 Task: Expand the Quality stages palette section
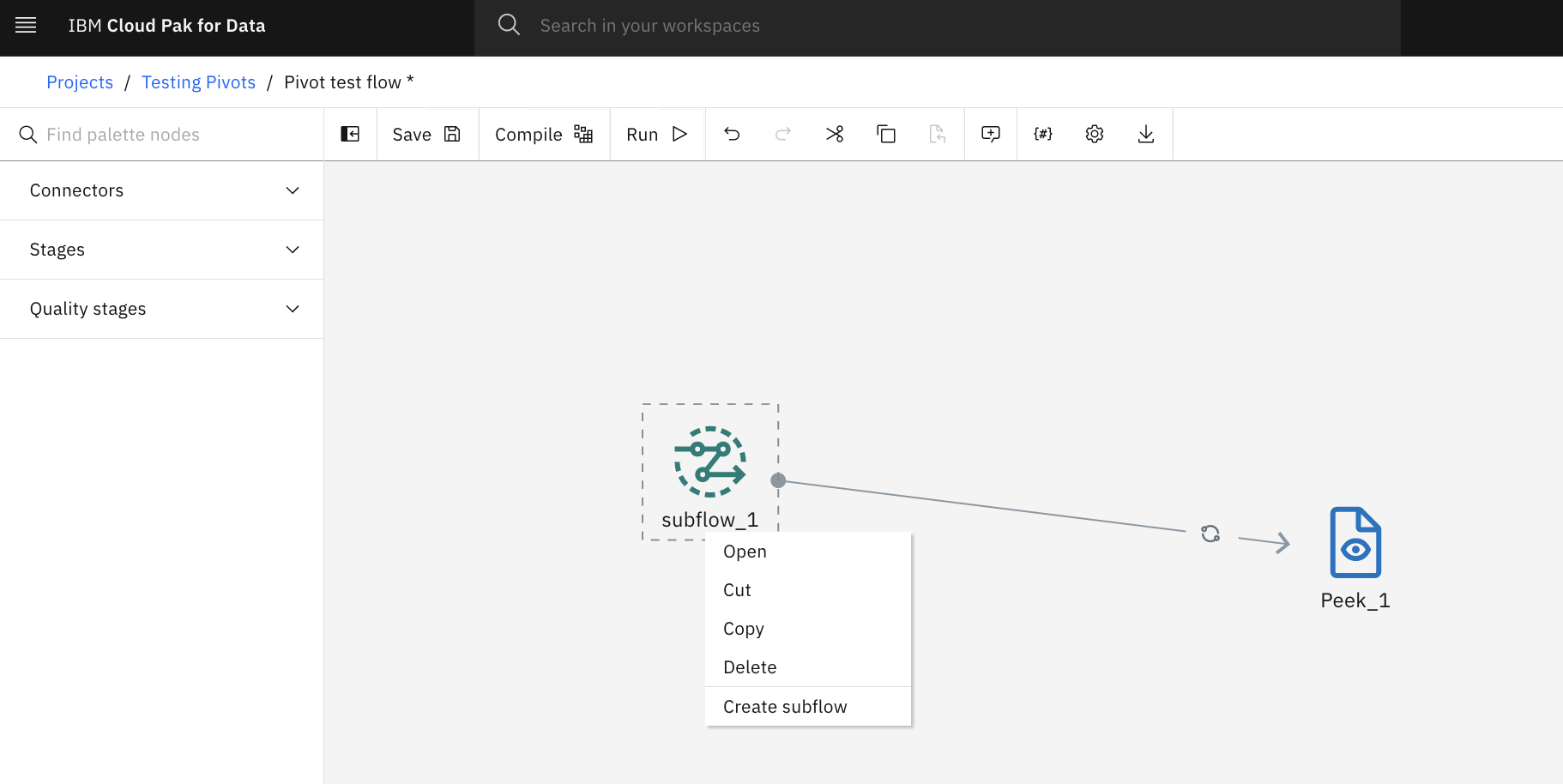click(x=161, y=309)
